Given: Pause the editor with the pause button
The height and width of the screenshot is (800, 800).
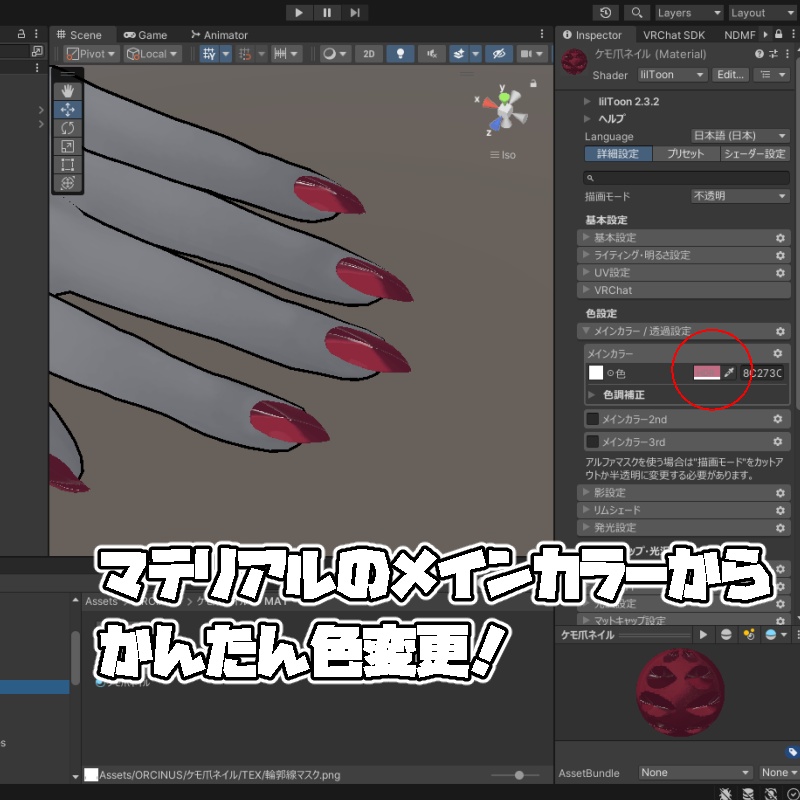Looking at the screenshot, I should click(327, 13).
